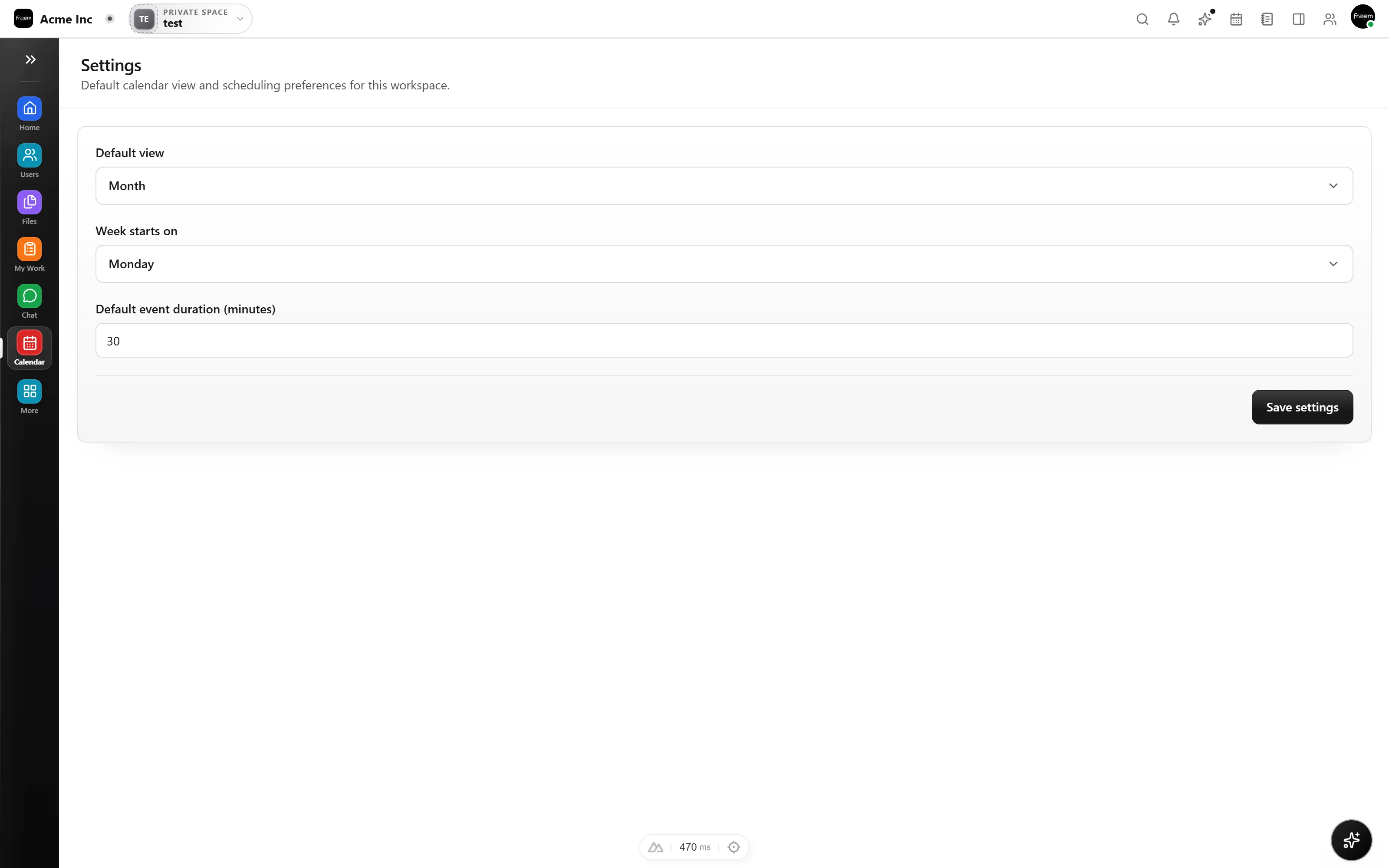The image size is (1389, 868).
Task: Open the More apps grid icon
Action: click(29, 397)
